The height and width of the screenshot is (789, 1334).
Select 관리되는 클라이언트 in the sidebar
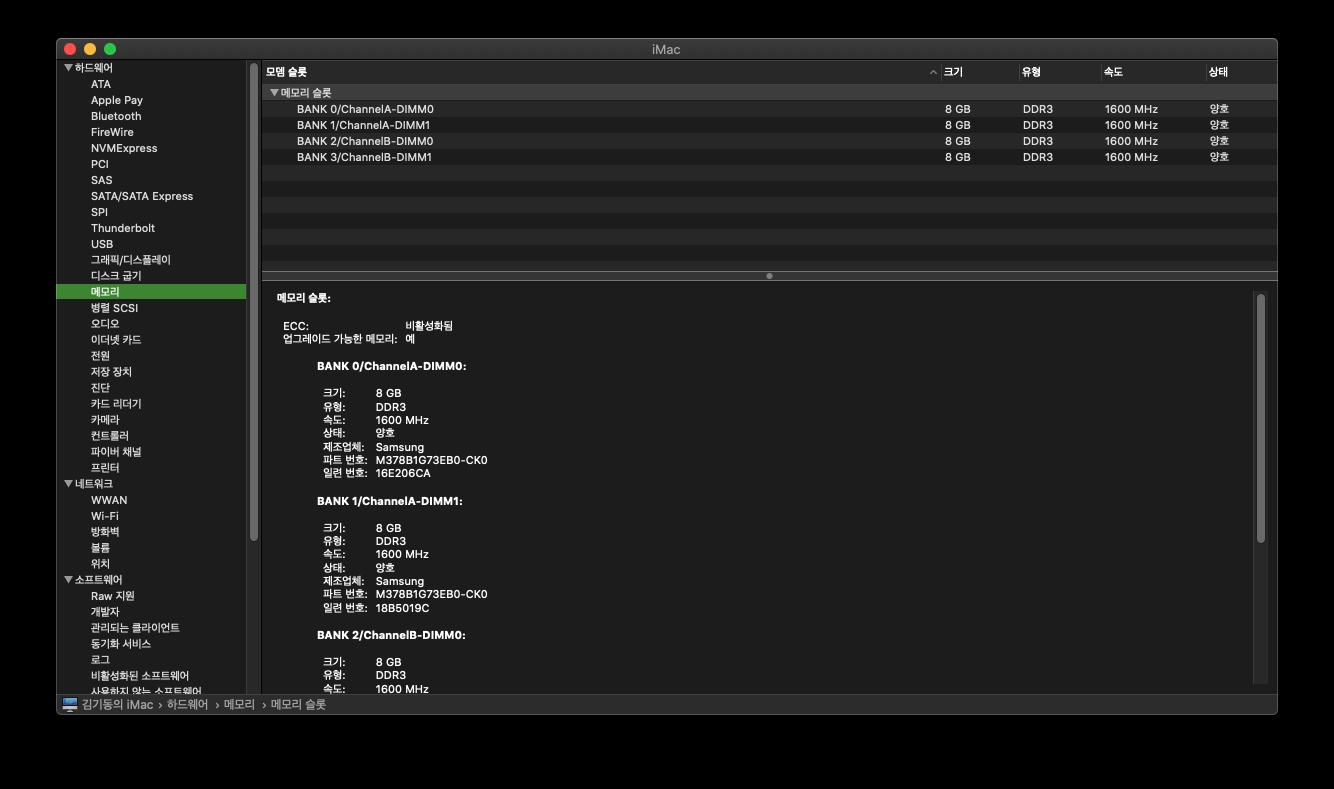point(135,628)
